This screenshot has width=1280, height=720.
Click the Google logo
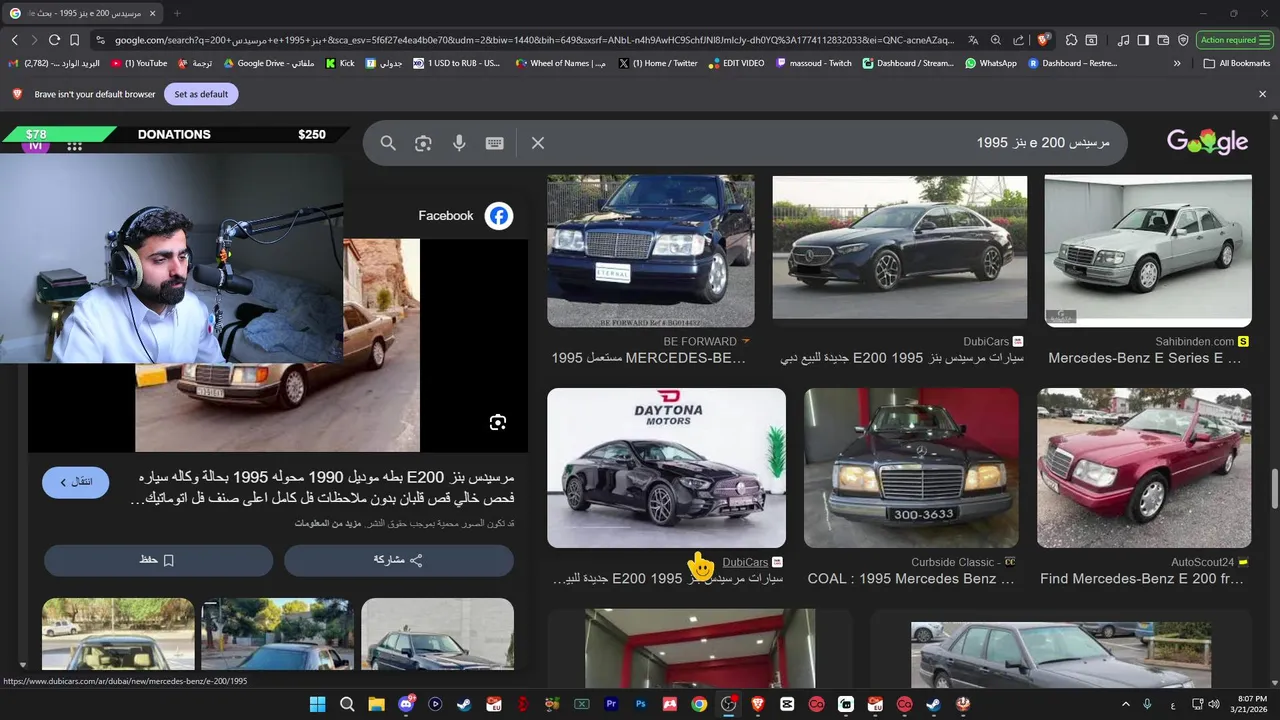coord(1207,142)
